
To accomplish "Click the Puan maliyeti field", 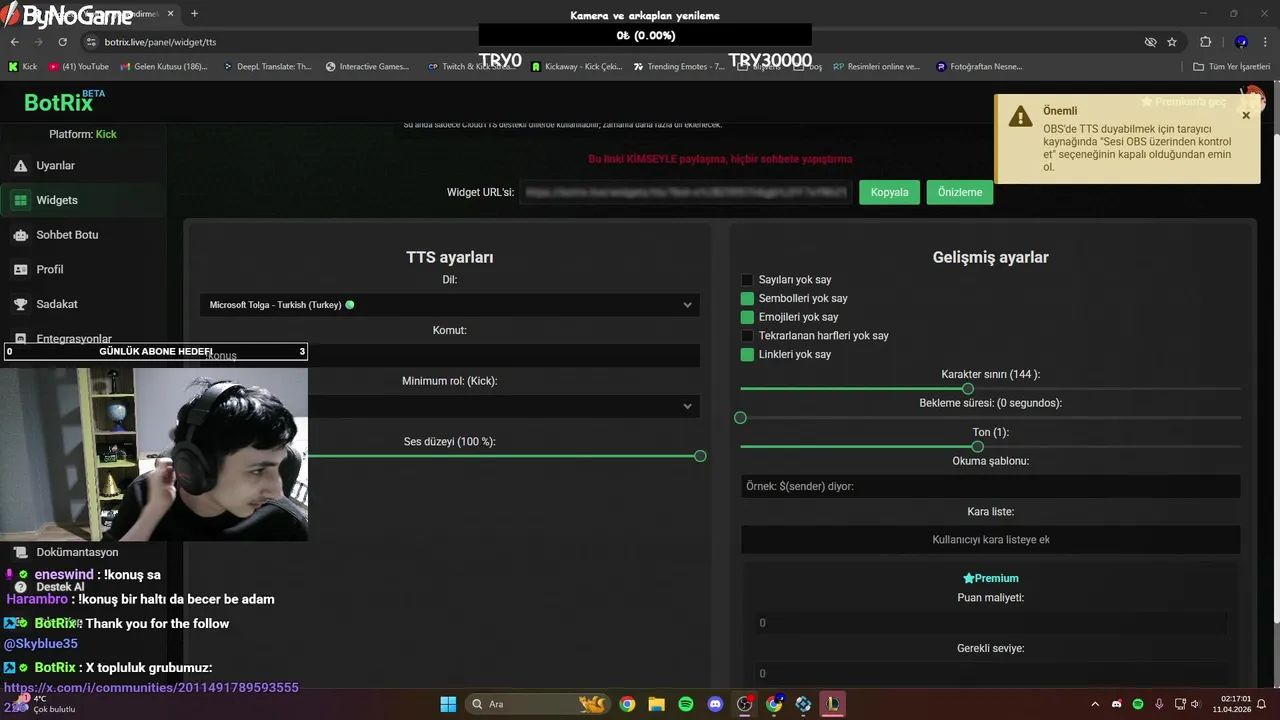I will click(x=990, y=623).
